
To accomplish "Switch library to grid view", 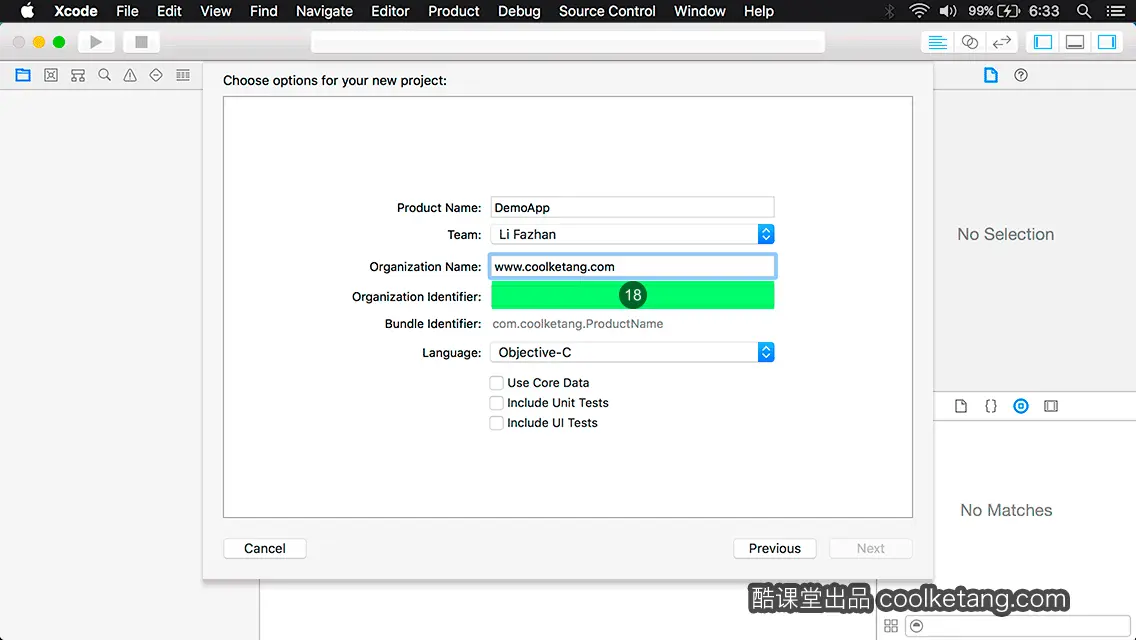I will pyautogui.click(x=891, y=626).
